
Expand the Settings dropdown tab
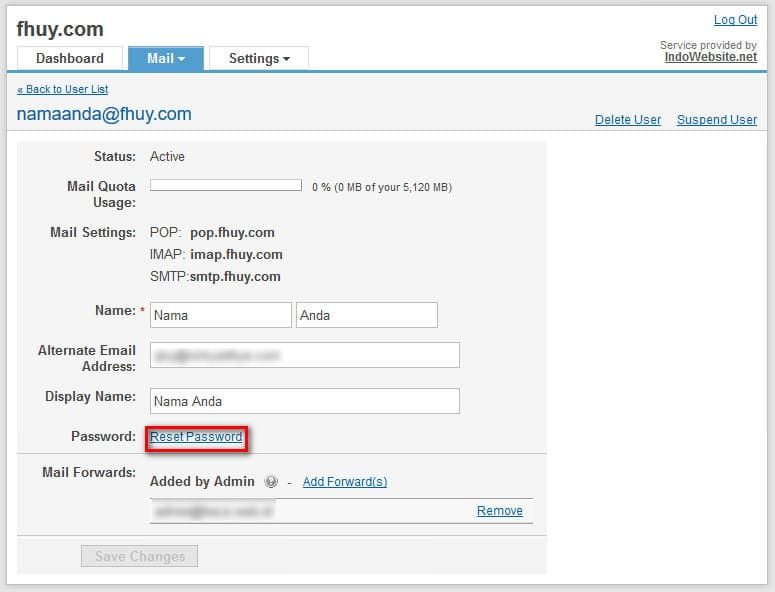[x=259, y=58]
